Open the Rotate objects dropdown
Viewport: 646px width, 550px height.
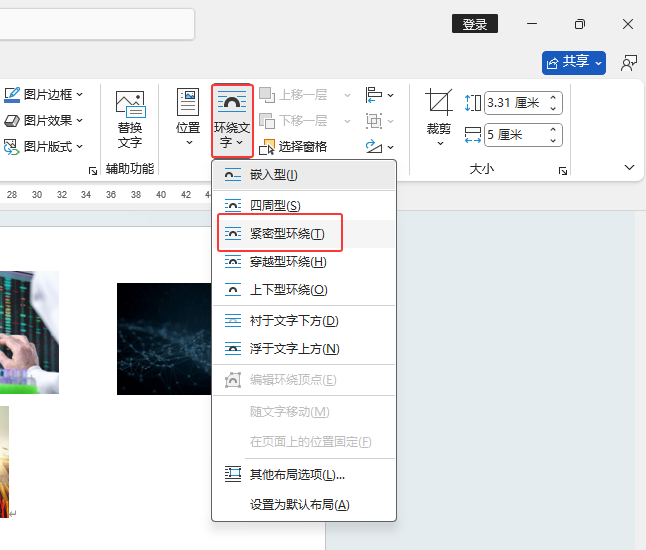pyautogui.click(x=379, y=147)
